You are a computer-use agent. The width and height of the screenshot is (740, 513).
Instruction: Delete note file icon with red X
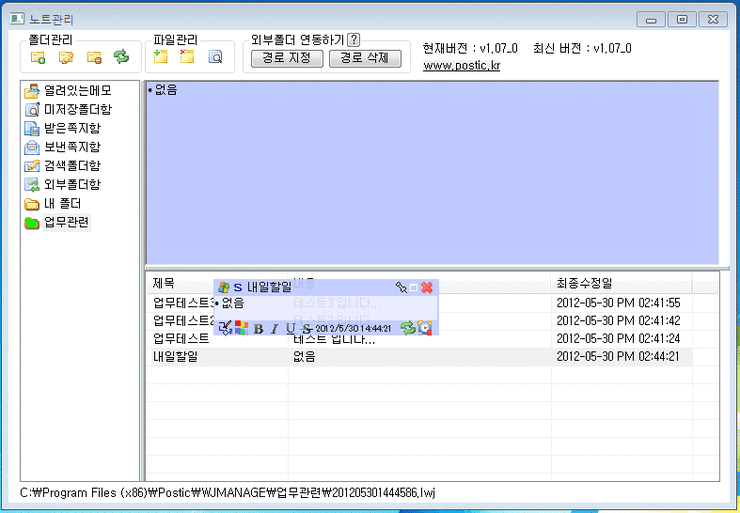point(187,57)
